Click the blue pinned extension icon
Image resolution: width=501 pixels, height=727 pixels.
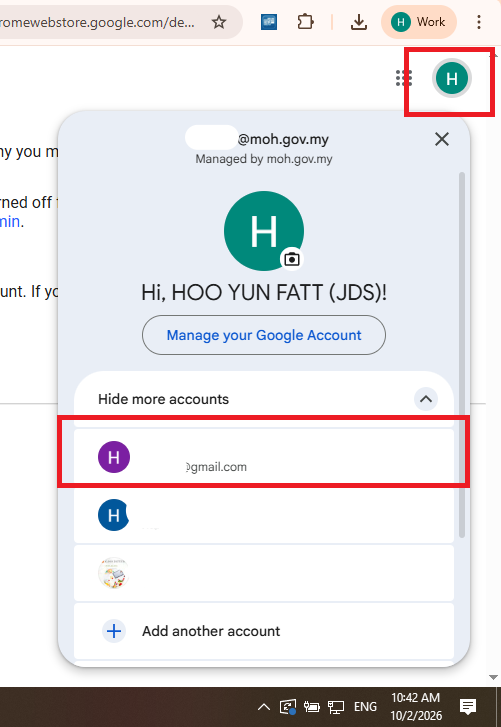coord(269,22)
